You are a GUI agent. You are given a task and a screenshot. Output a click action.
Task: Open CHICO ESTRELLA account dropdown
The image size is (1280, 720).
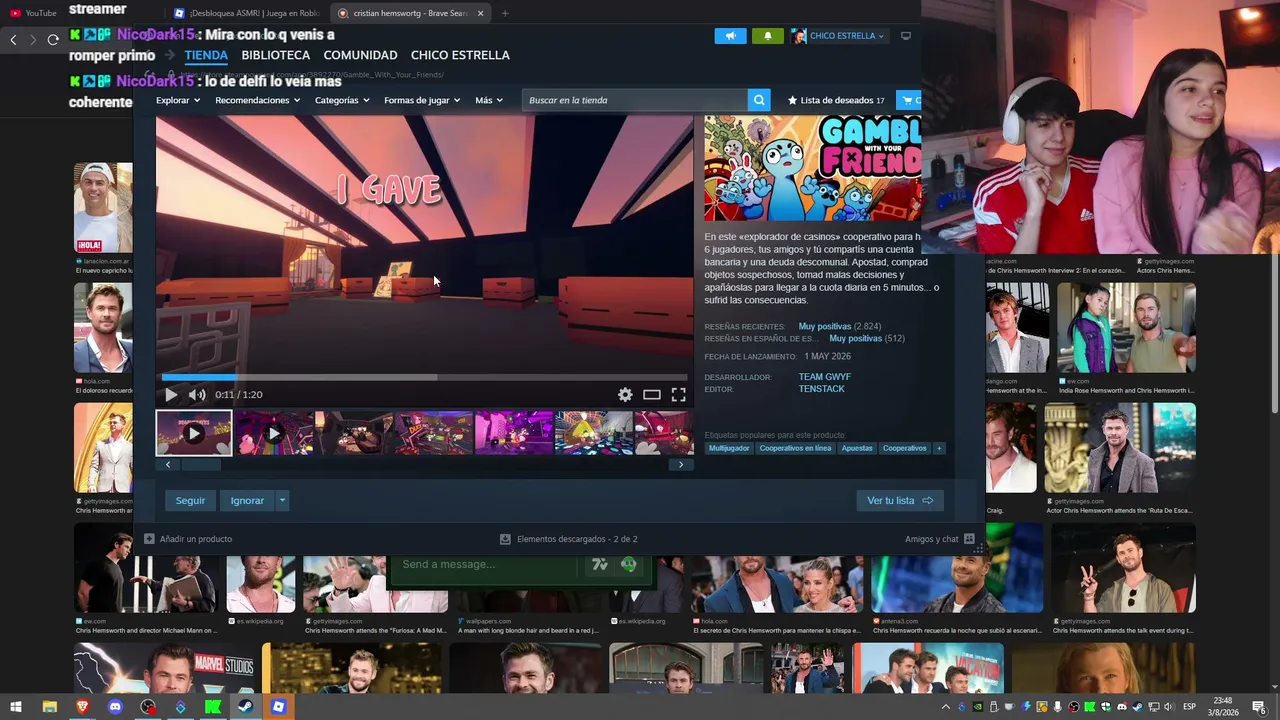pos(838,36)
